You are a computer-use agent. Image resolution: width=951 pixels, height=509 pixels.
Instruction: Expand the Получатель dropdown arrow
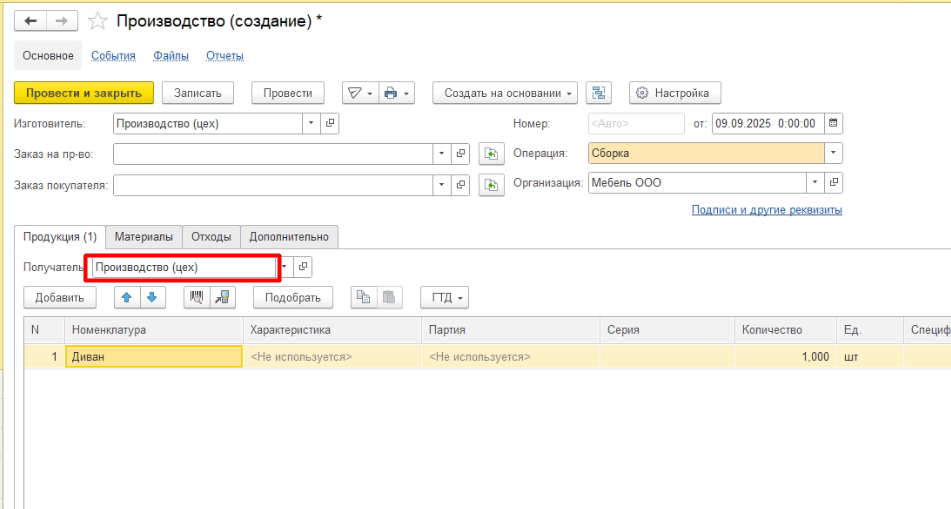point(285,267)
